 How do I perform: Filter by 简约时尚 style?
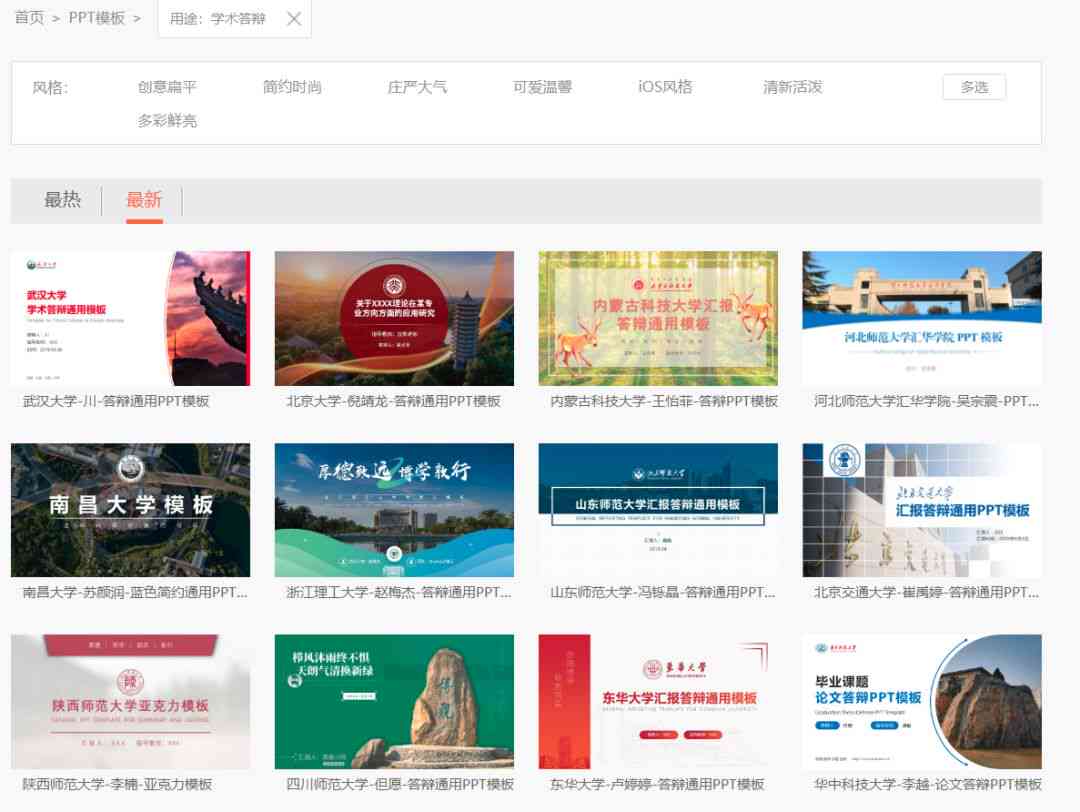pos(292,87)
